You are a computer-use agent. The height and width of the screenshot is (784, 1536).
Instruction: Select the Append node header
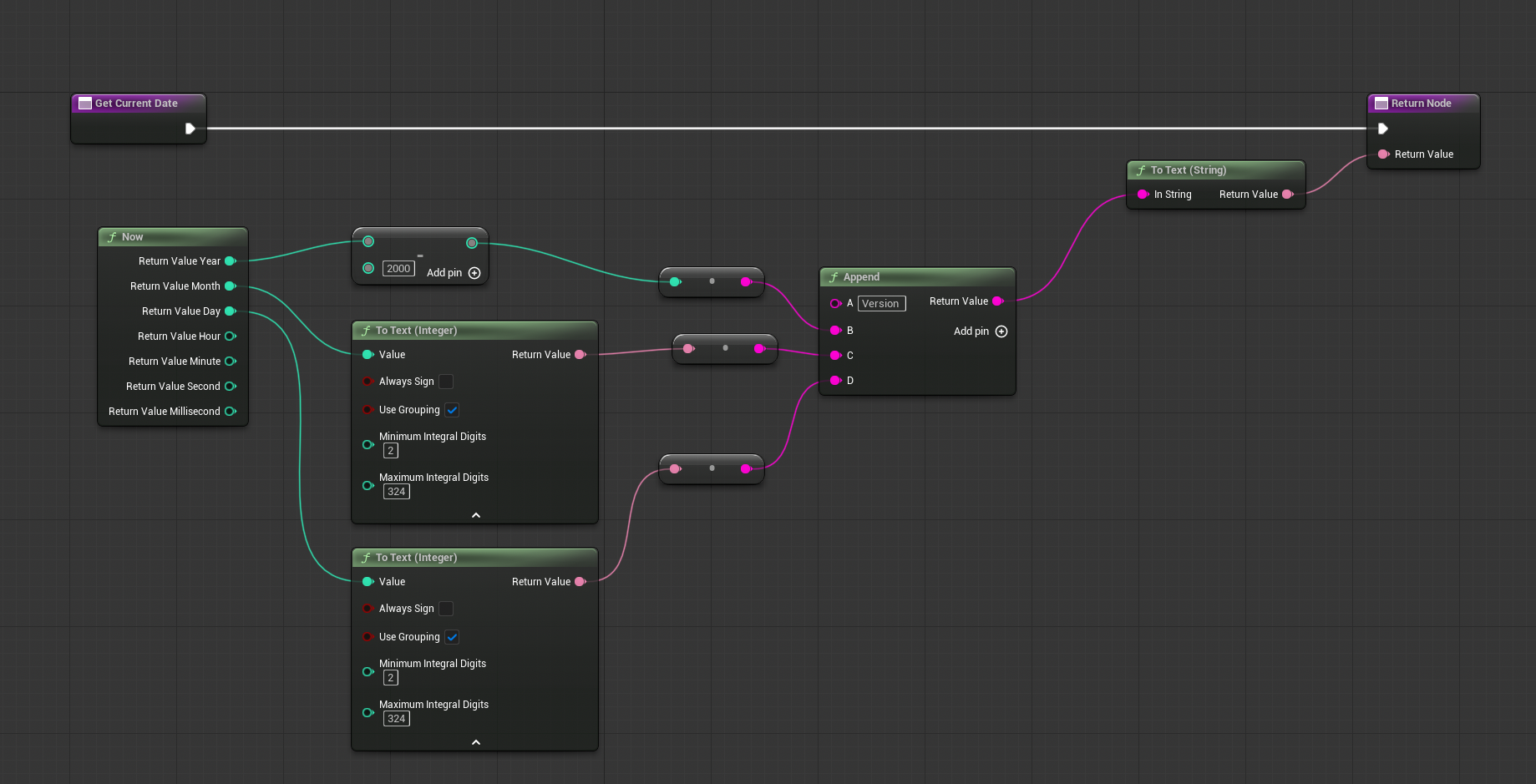pyautogui.click(x=917, y=277)
